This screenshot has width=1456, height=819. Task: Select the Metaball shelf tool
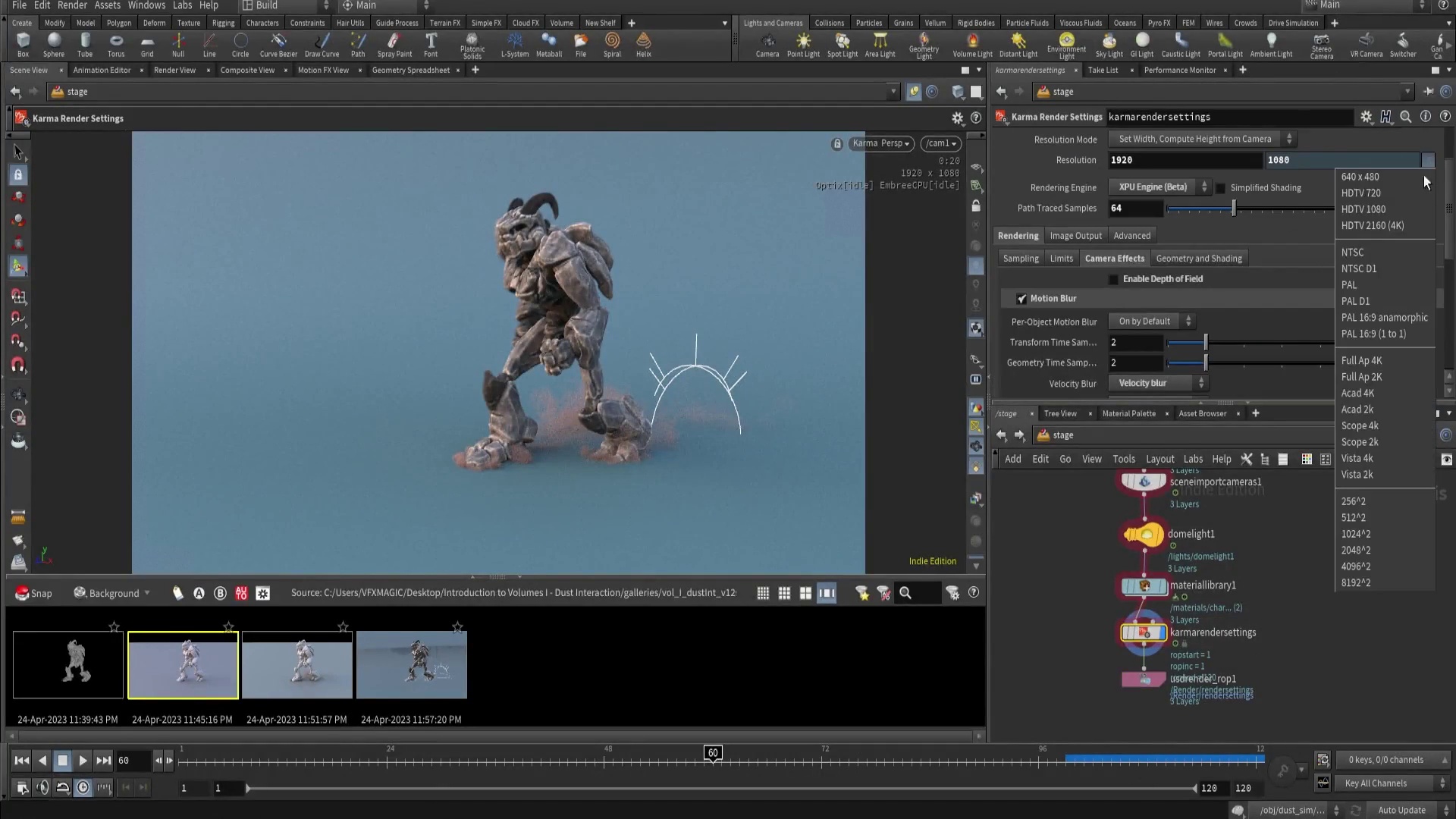pos(549,45)
